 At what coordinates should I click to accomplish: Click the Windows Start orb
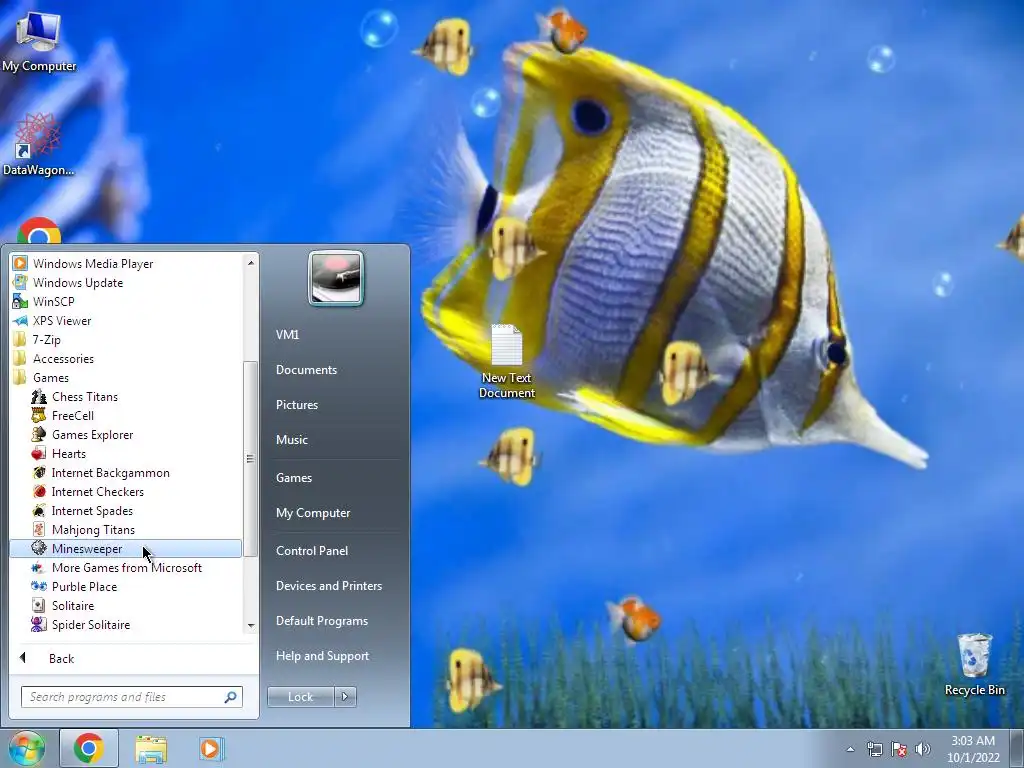coord(26,748)
